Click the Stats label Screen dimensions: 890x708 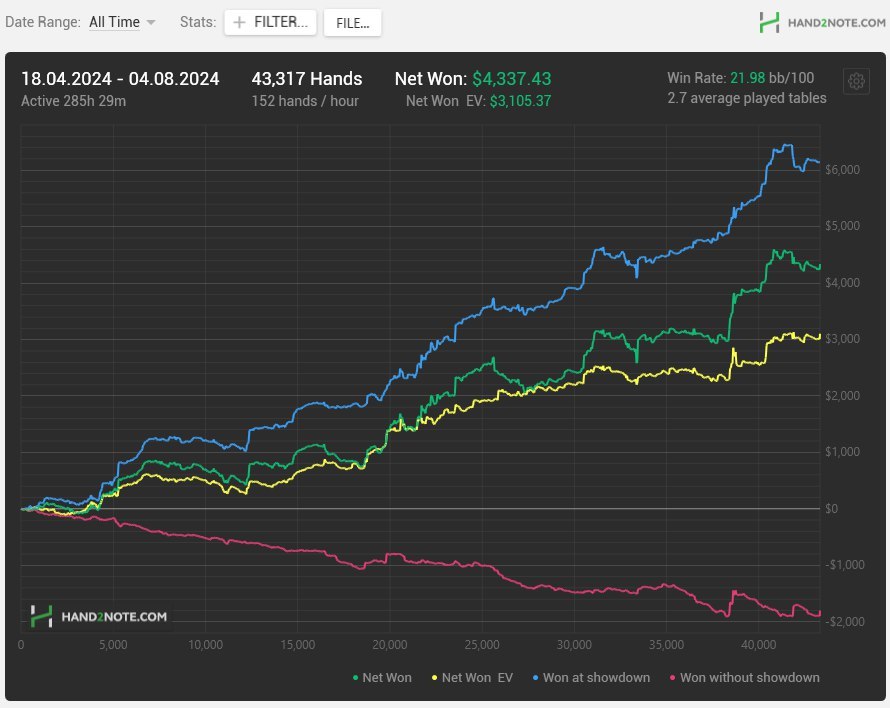click(198, 22)
